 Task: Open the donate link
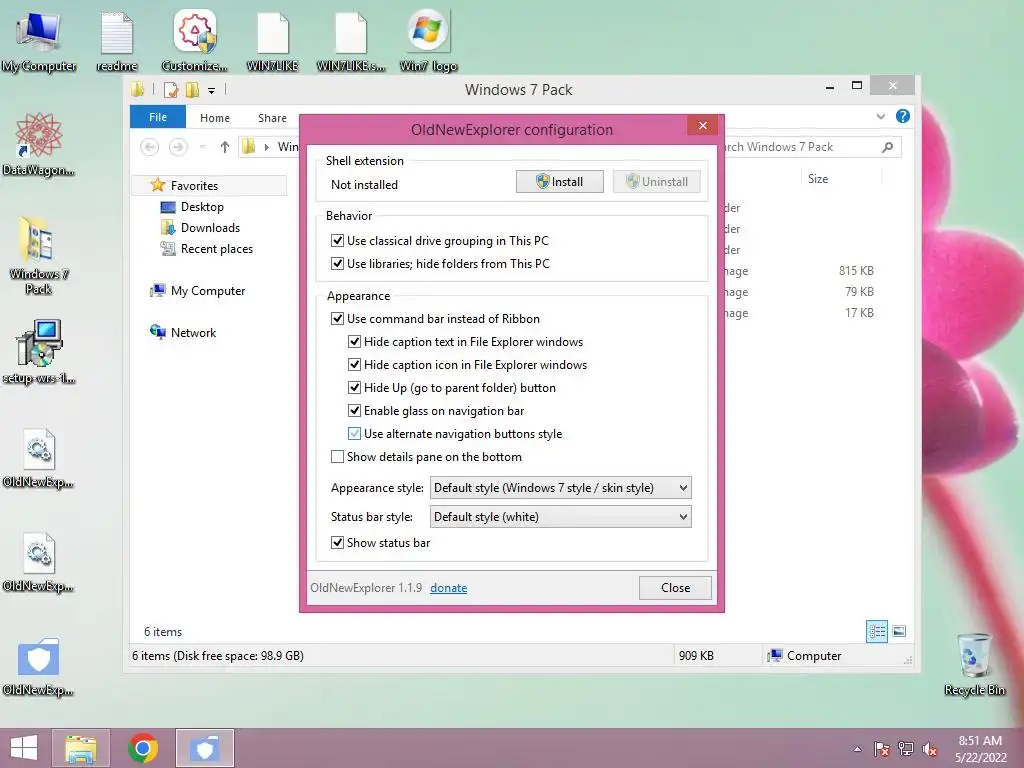click(449, 588)
